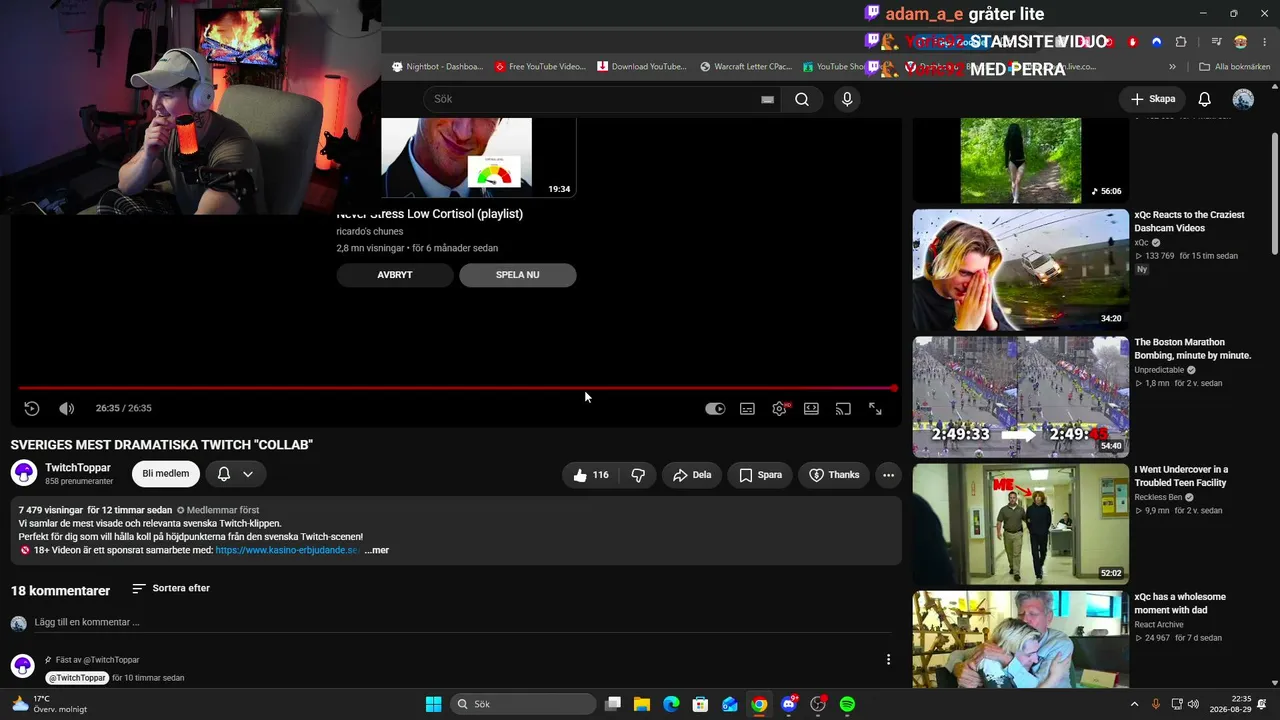Image resolution: width=1280 pixels, height=720 pixels.
Task: Open the Alla bokmärken folder
Action: (1235, 67)
